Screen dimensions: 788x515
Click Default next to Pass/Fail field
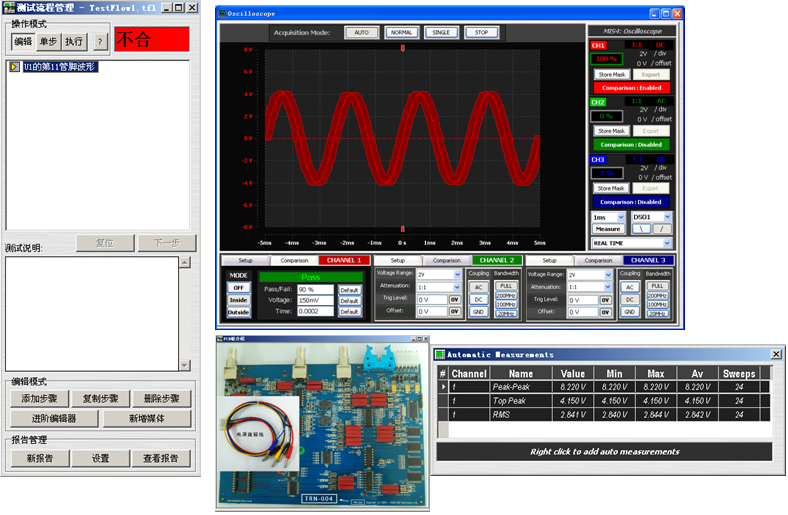click(349, 290)
